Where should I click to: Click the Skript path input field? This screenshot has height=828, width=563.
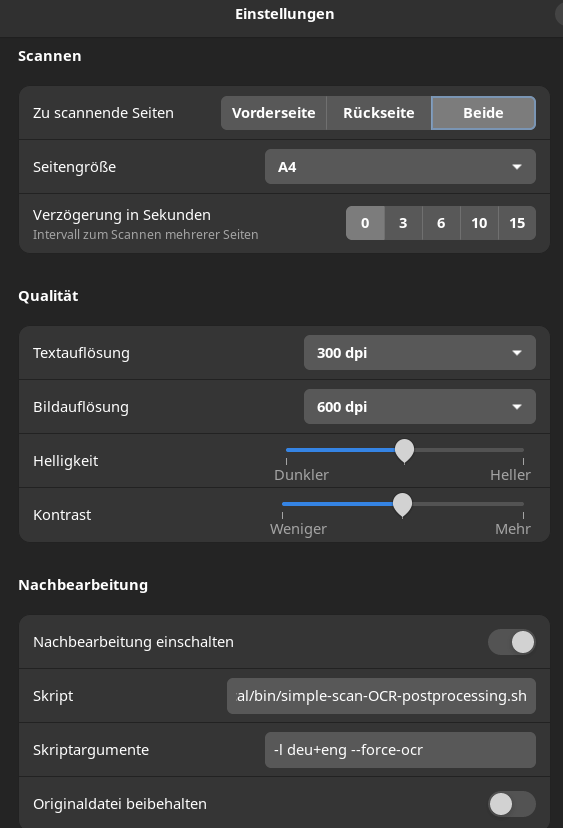381,696
